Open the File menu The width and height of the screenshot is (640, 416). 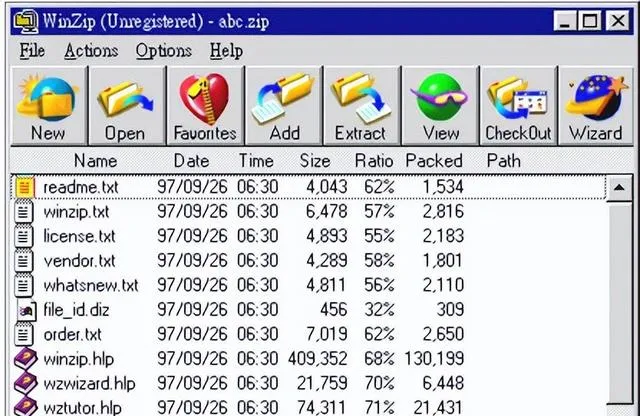[x=32, y=51]
